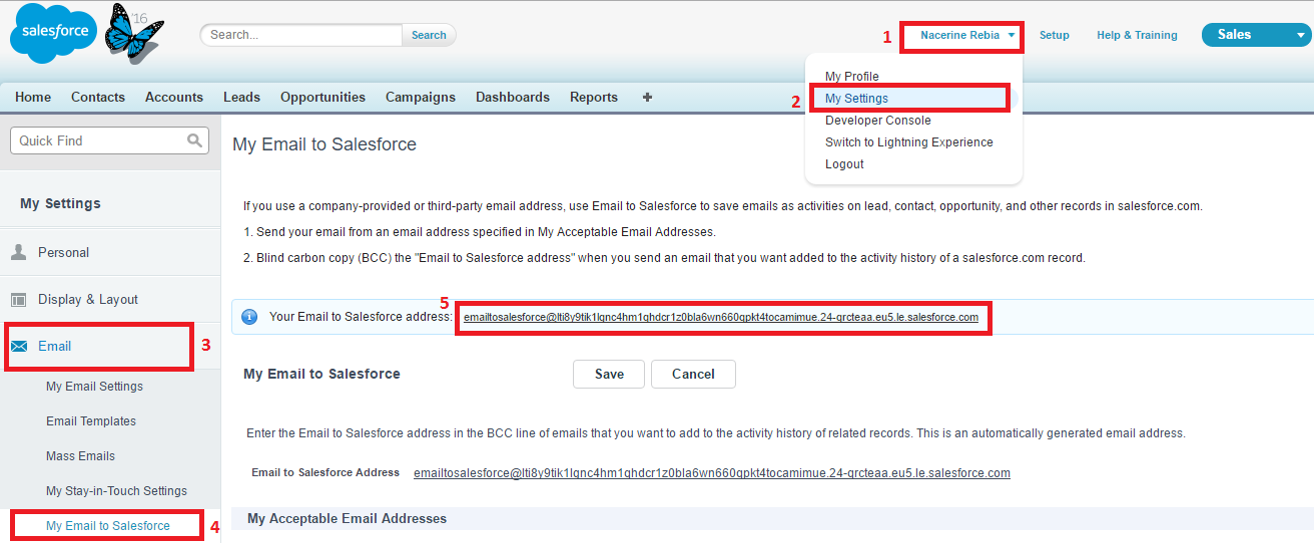Go to the Dashboards tab
The height and width of the screenshot is (543, 1314).
point(512,97)
